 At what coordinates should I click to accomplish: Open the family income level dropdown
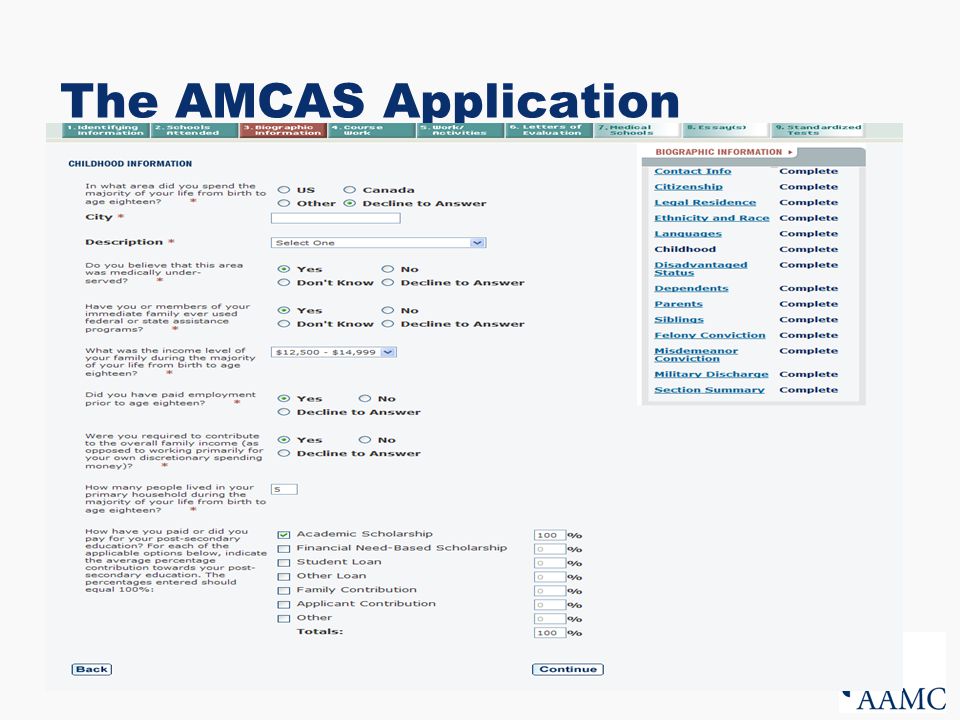[334, 352]
